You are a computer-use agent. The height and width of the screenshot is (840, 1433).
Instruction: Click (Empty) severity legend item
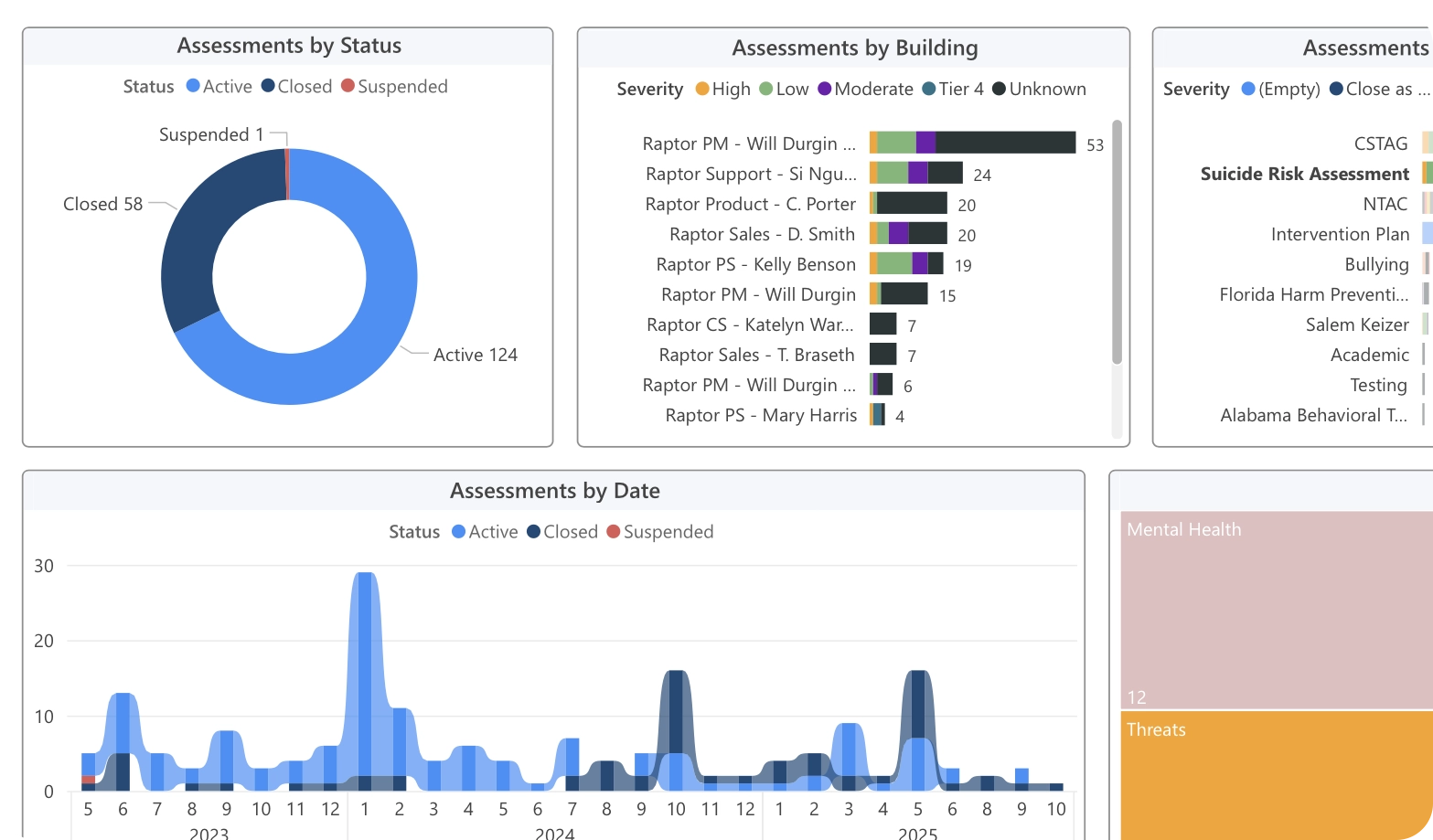tap(1280, 90)
